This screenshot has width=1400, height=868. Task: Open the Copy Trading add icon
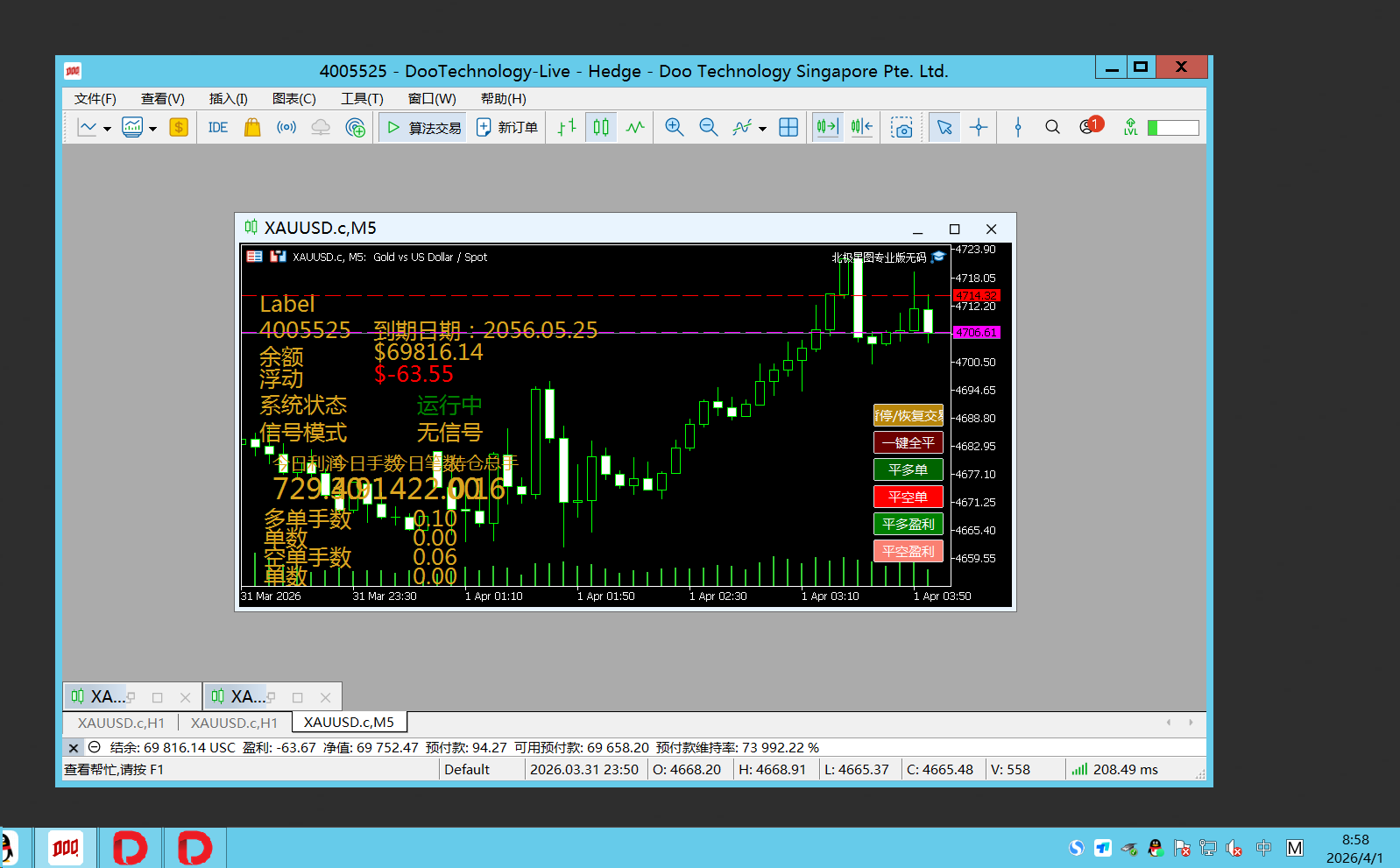[355, 128]
